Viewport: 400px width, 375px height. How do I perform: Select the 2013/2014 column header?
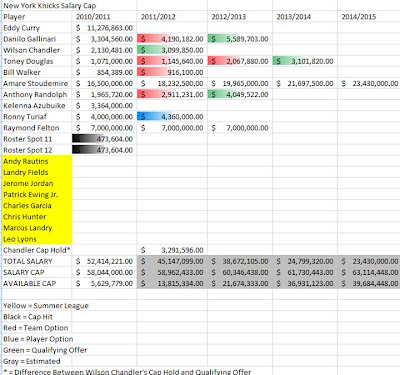[305, 17]
